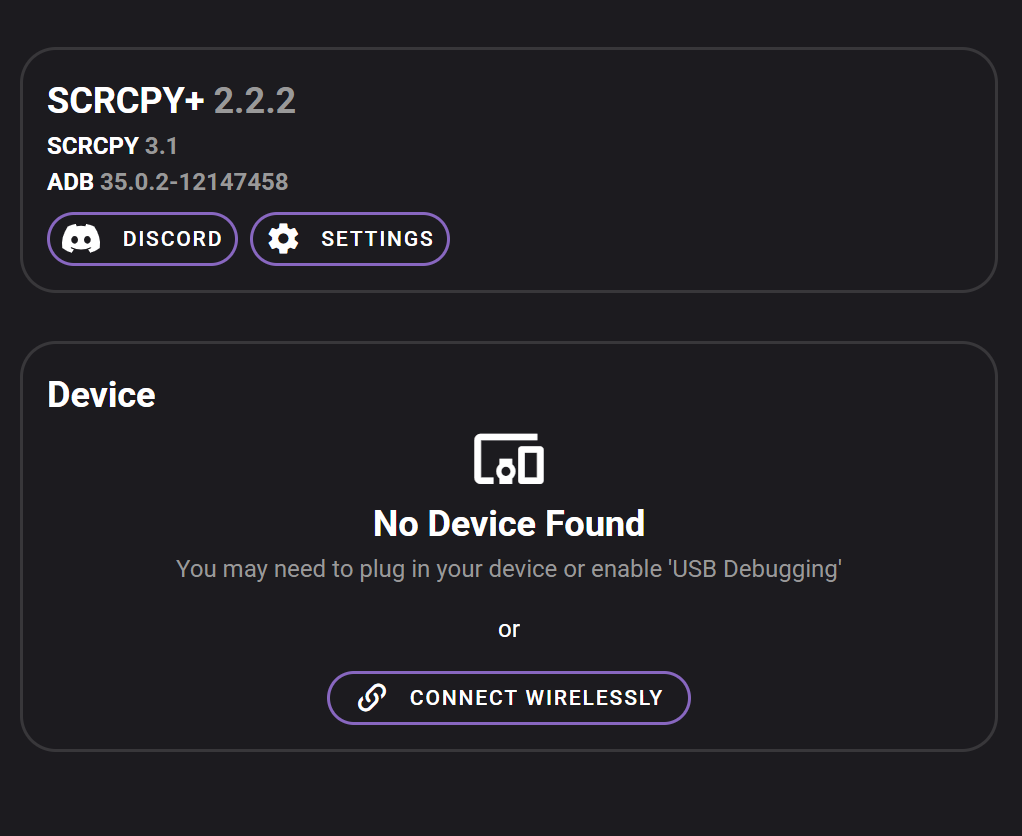This screenshot has height=836, width=1022.
Task: Click the 2.2.2 version number
Action: tap(255, 101)
